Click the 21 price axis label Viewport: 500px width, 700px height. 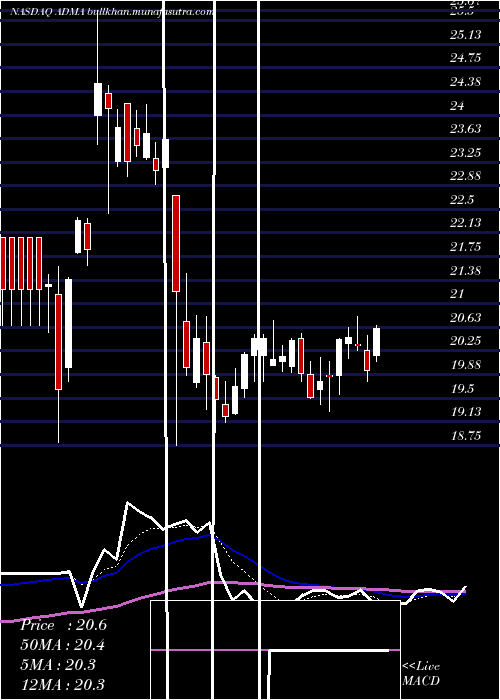(457, 294)
